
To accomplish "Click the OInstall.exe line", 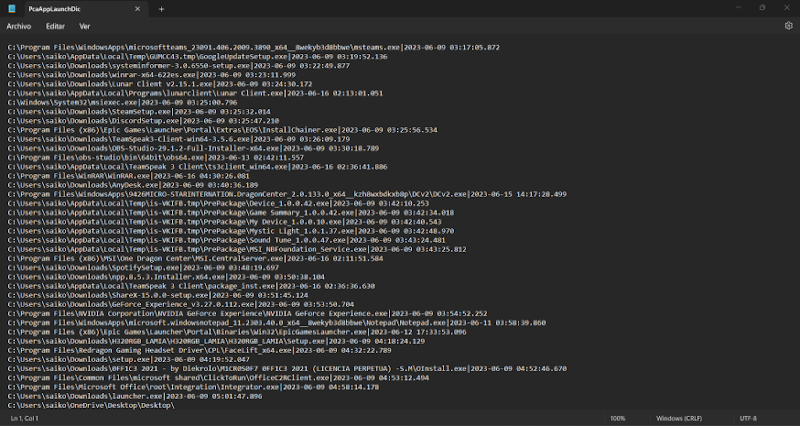I will 287,369.
